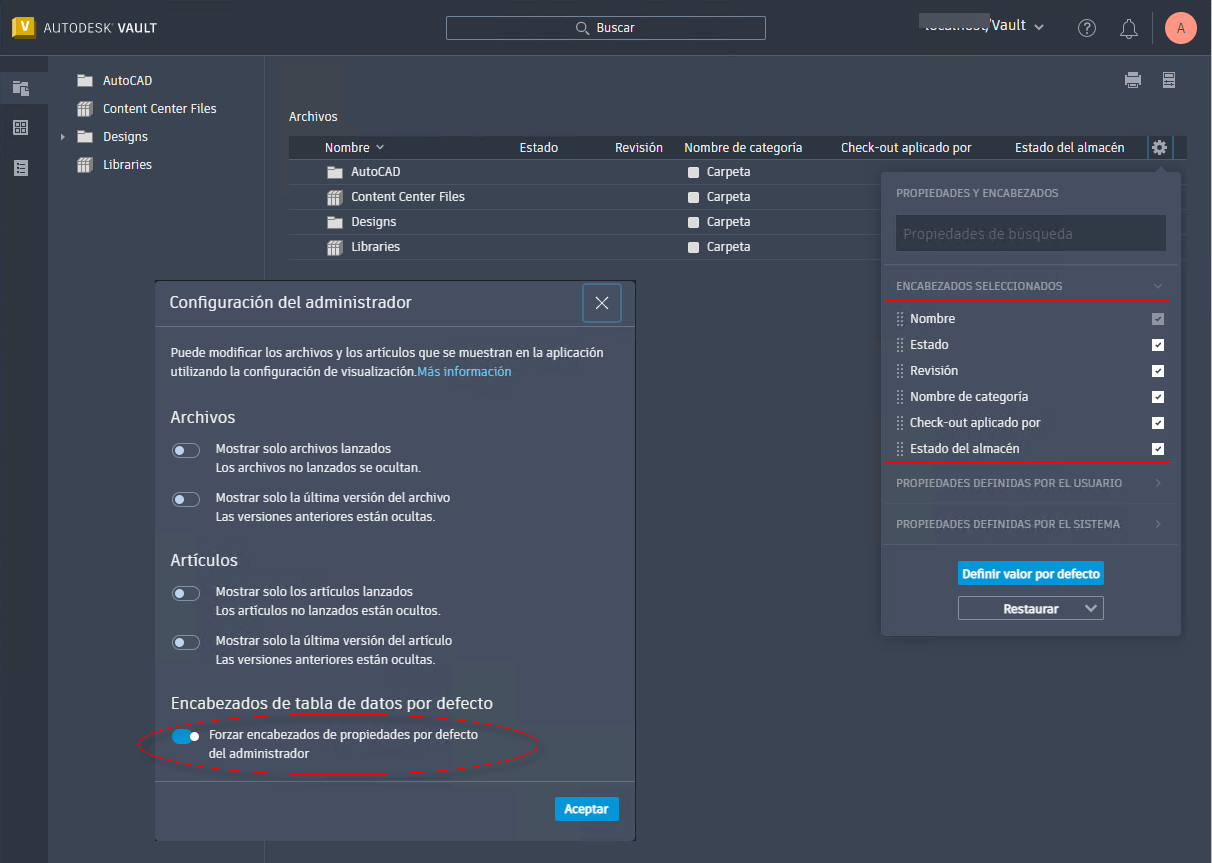The height and width of the screenshot is (863, 1212).
Task: Toggle Mostrar solo la última versión del artículo
Action: click(x=186, y=642)
